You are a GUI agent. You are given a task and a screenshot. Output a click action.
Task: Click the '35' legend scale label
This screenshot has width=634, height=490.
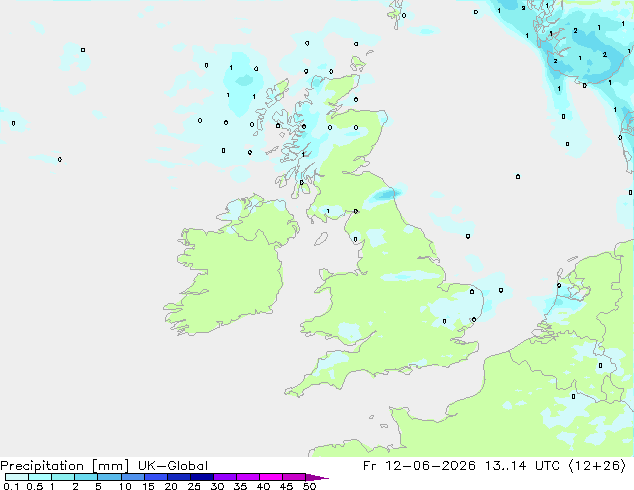240,486
